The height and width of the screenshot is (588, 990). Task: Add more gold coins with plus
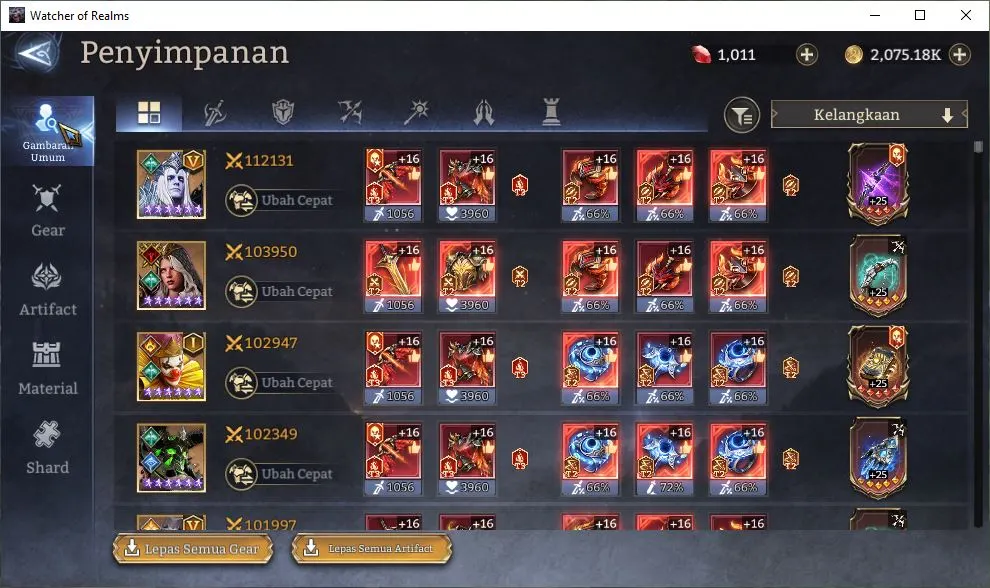(x=959, y=54)
